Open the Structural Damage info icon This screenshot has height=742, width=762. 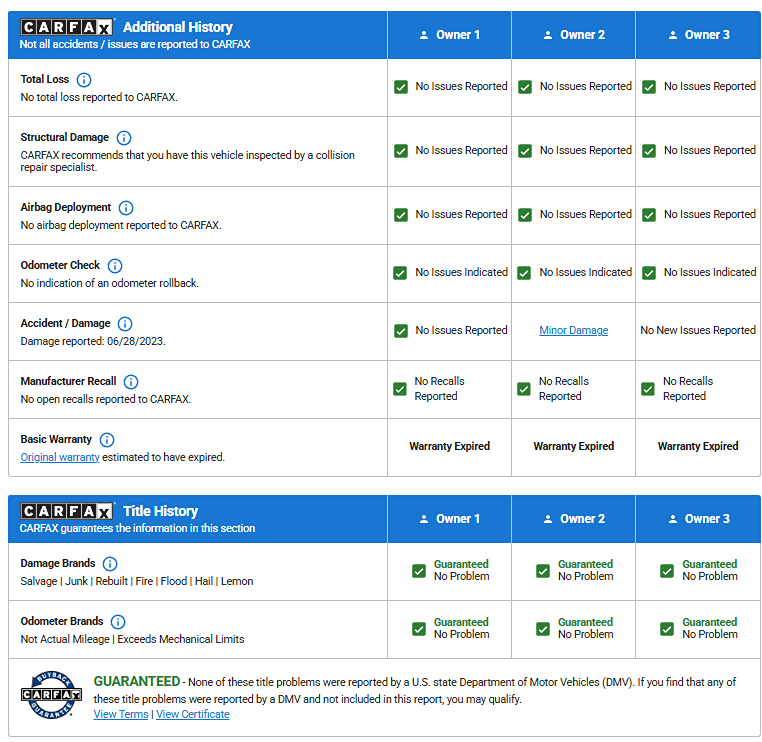pyautogui.click(x=124, y=138)
